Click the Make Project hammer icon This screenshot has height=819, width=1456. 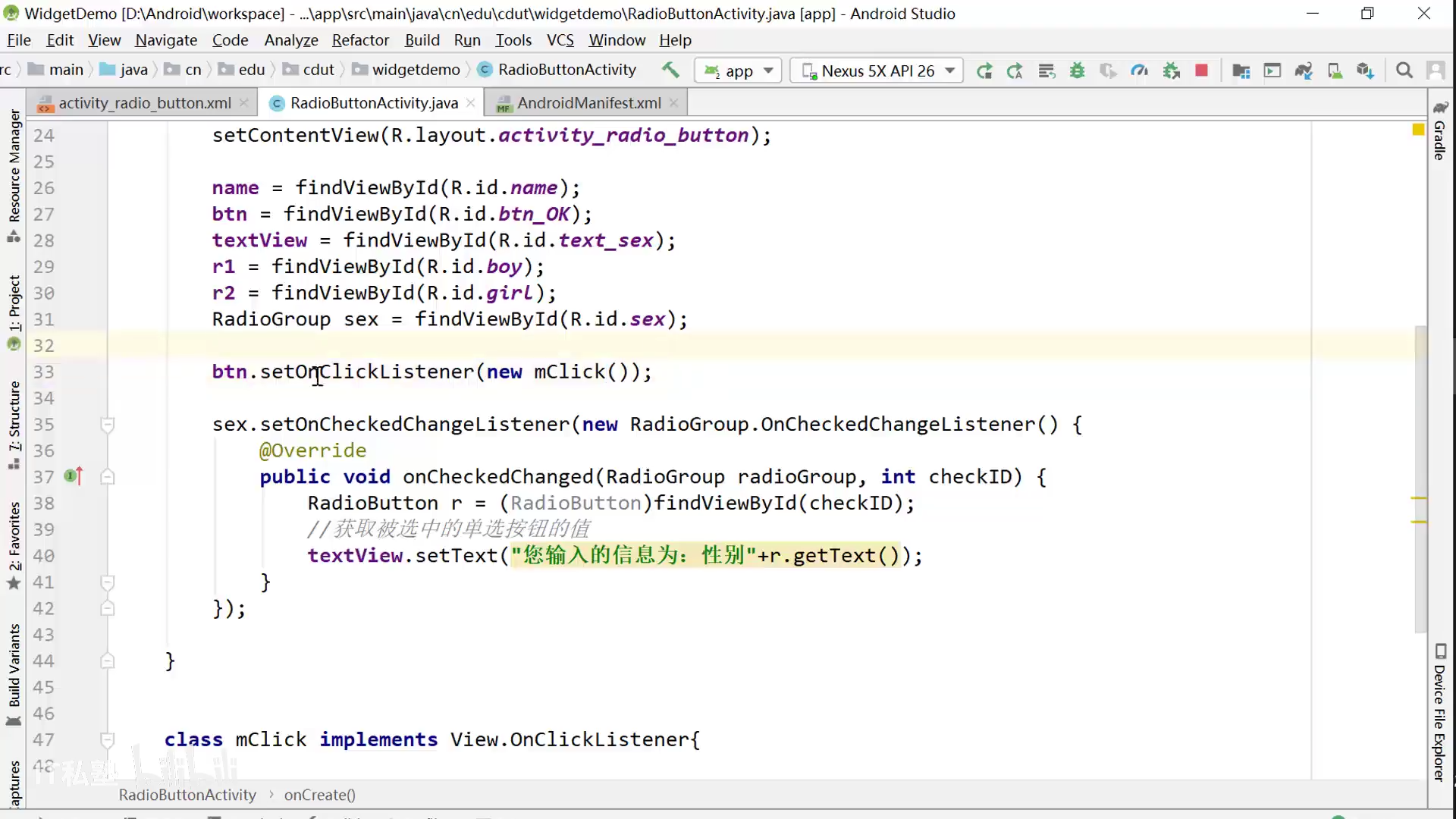click(670, 71)
